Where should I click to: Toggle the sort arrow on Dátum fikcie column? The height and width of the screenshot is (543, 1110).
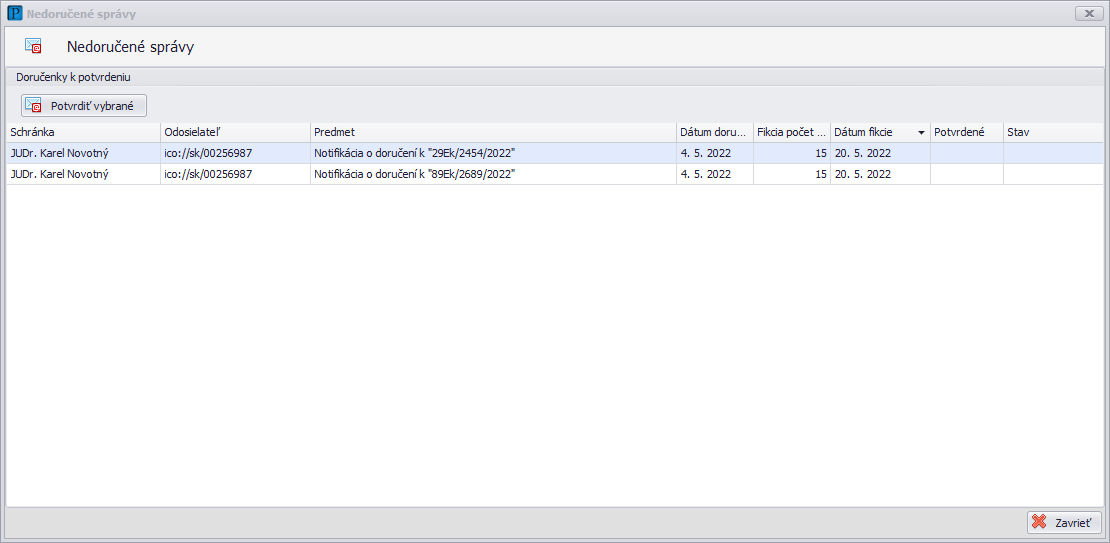[920, 133]
